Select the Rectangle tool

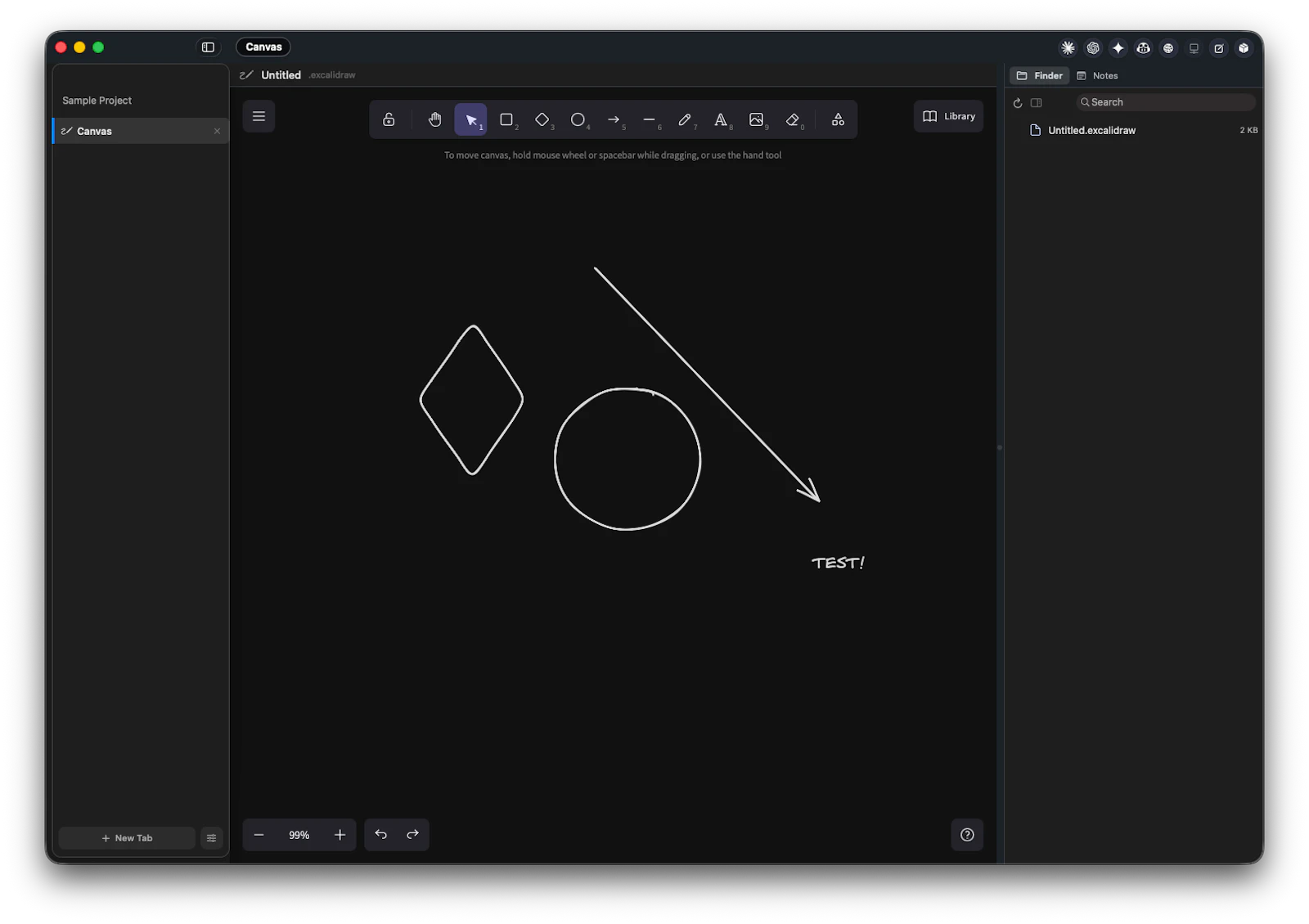click(x=506, y=119)
